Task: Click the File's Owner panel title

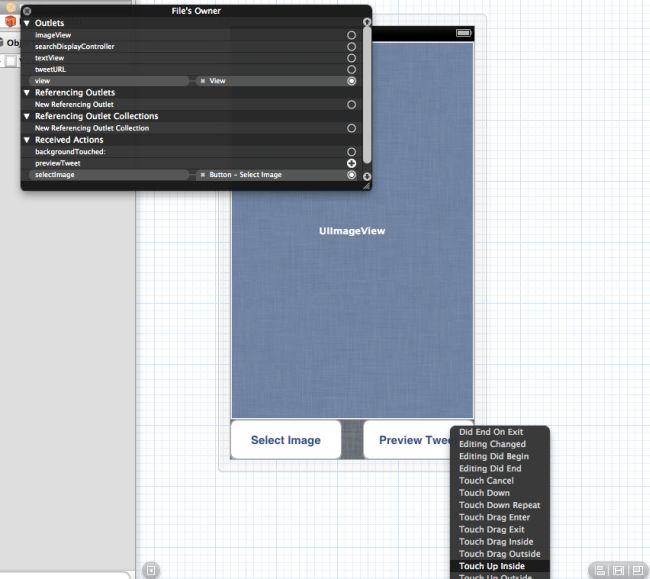Action: coord(196,11)
